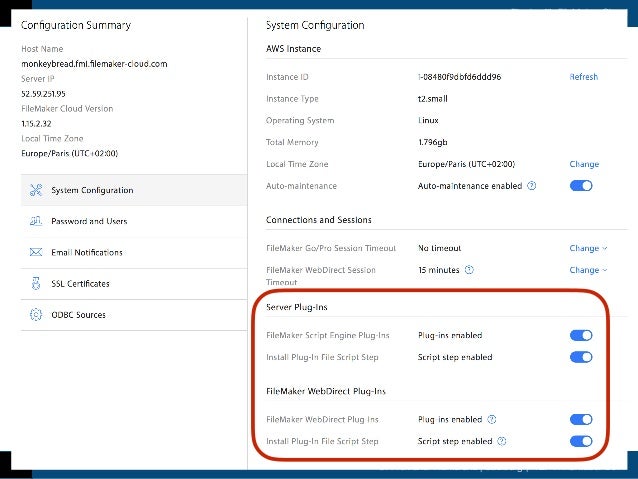Open the 15 minutes session timeout info icon
The image size is (638, 479).
click(469, 270)
